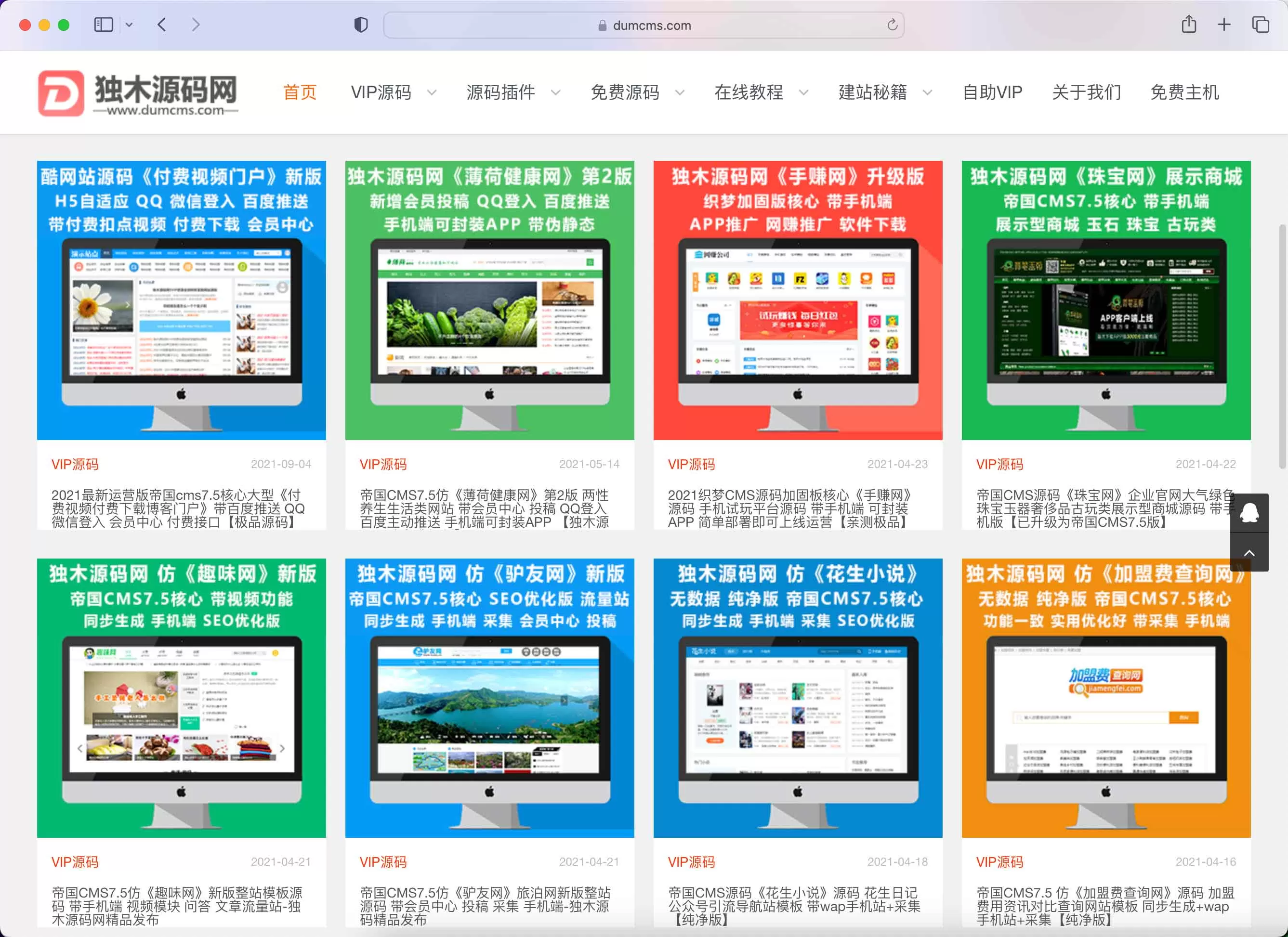Click the dumcms.com address bar
The image size is (1288, 937).
(x=644, y=25)
